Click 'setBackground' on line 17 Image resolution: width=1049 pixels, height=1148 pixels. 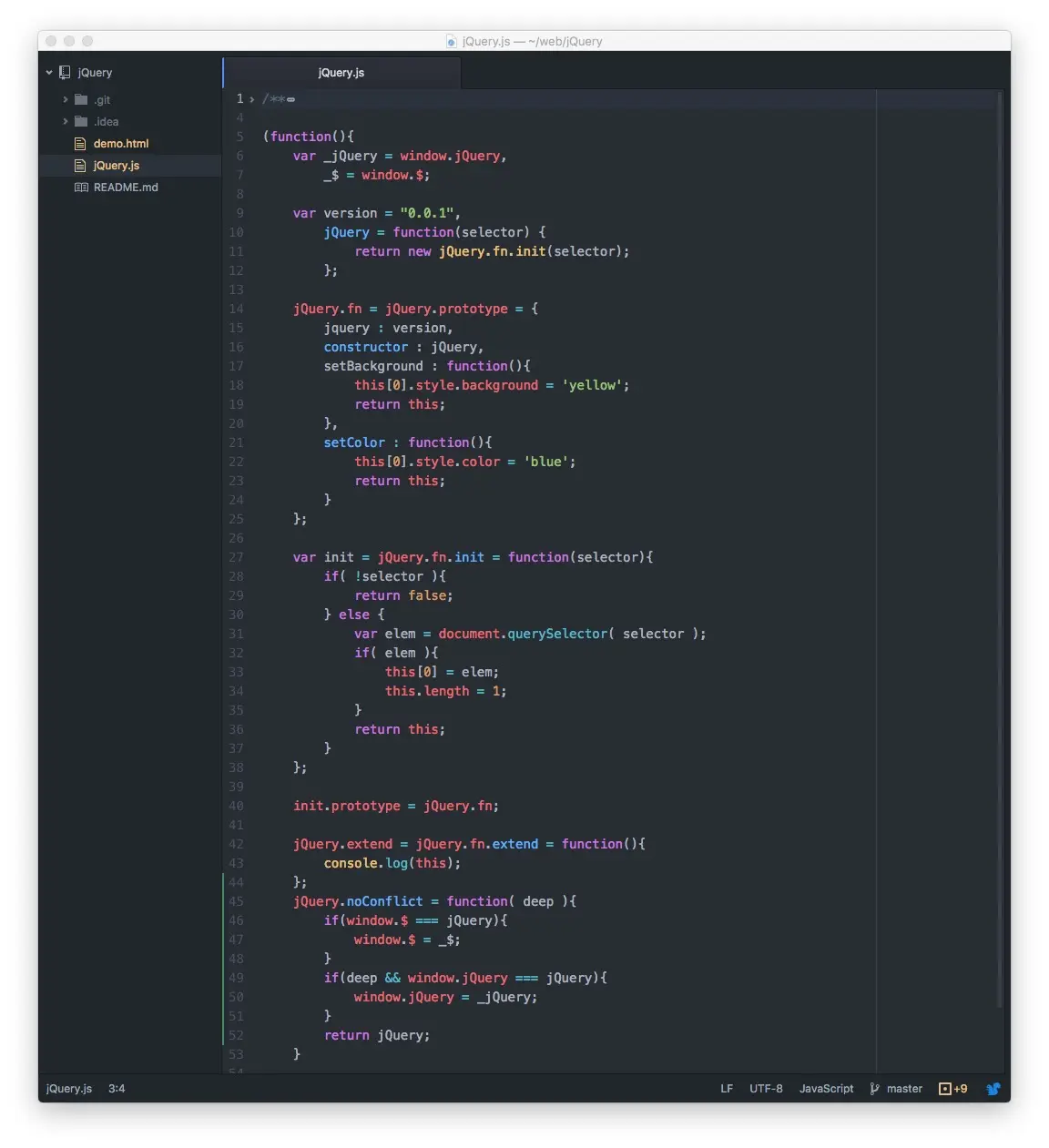(373, 367)
